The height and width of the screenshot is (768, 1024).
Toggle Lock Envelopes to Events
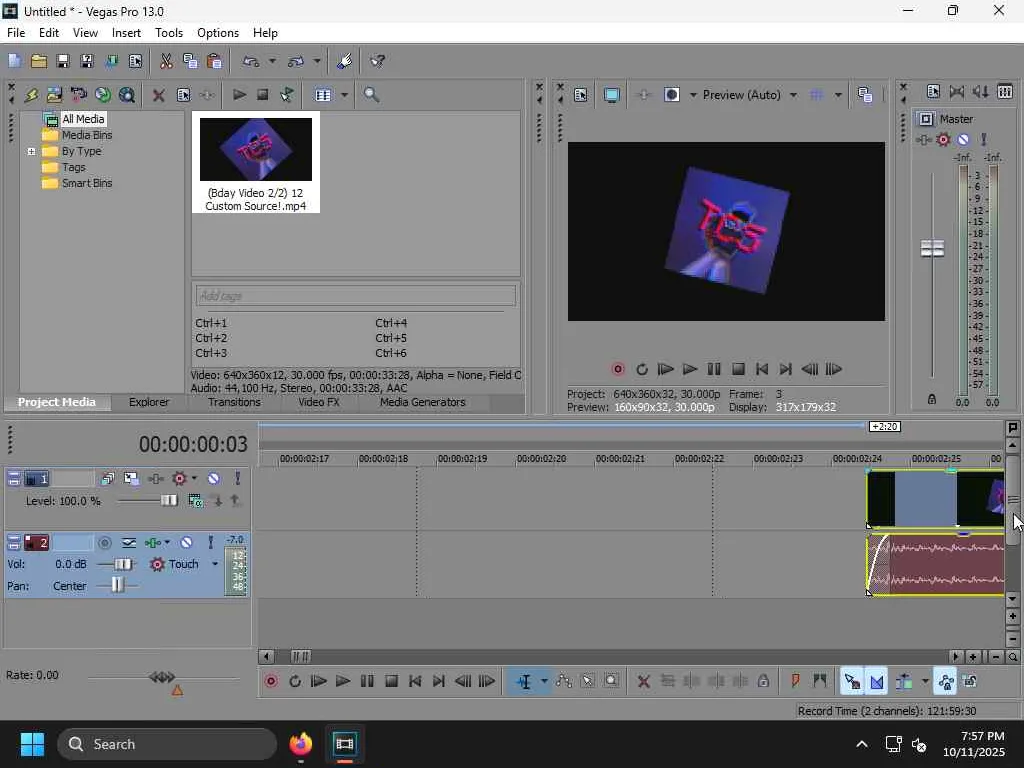tap(946, 681)
